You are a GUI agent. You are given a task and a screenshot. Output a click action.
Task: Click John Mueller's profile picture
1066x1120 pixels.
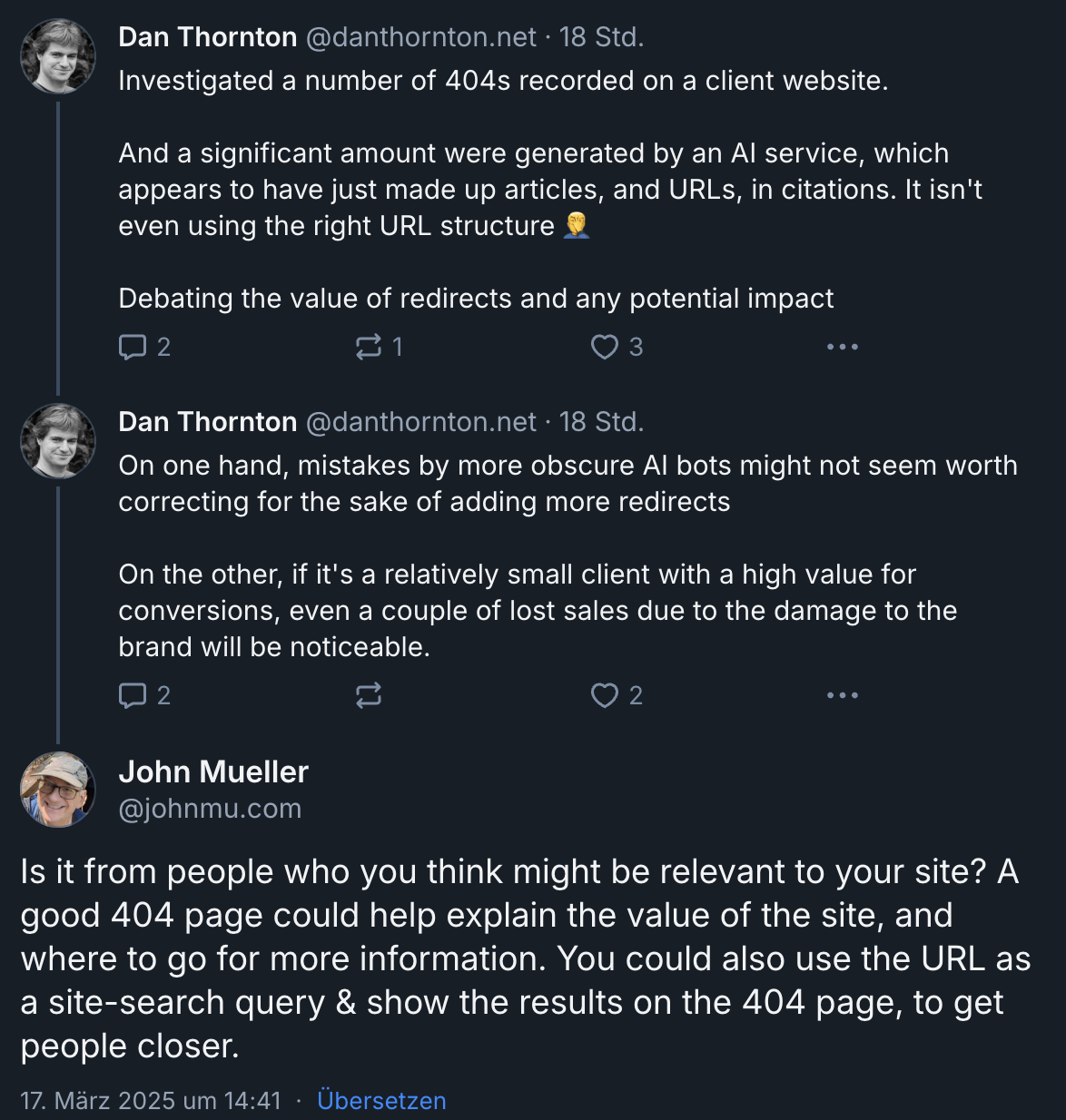(x=58, y=790)
